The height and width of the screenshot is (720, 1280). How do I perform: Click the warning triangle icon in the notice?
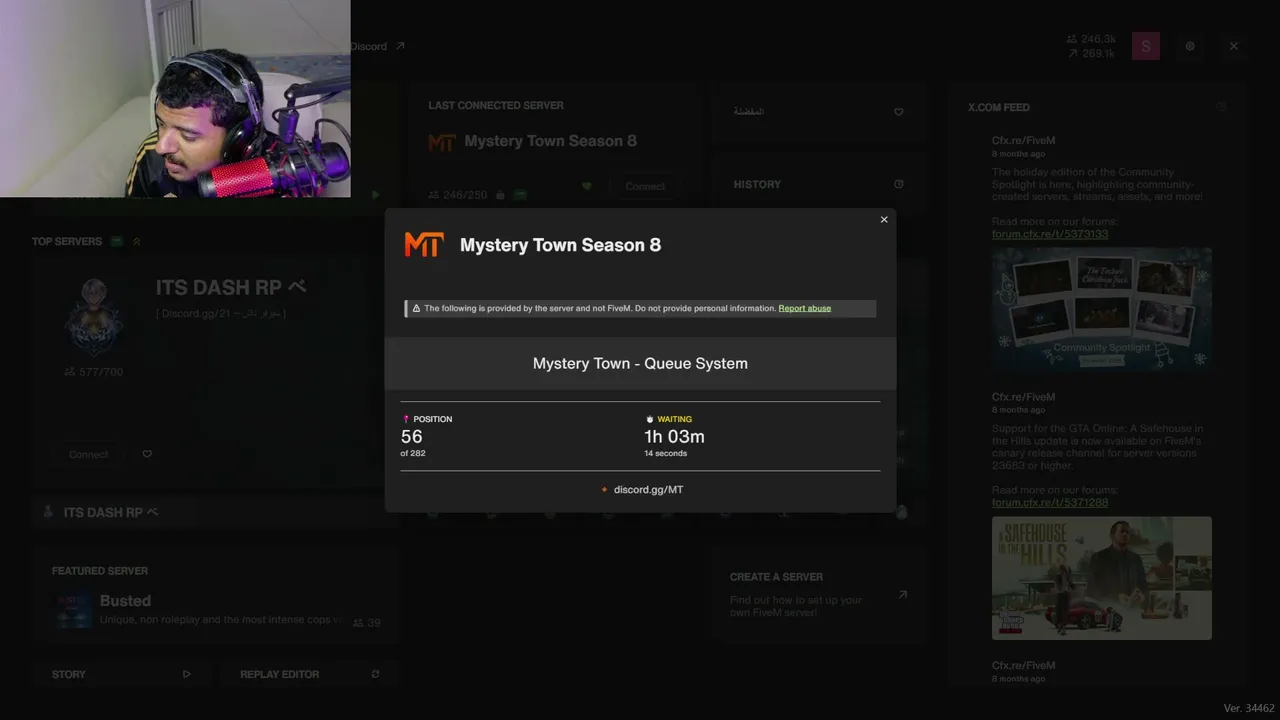416,308
